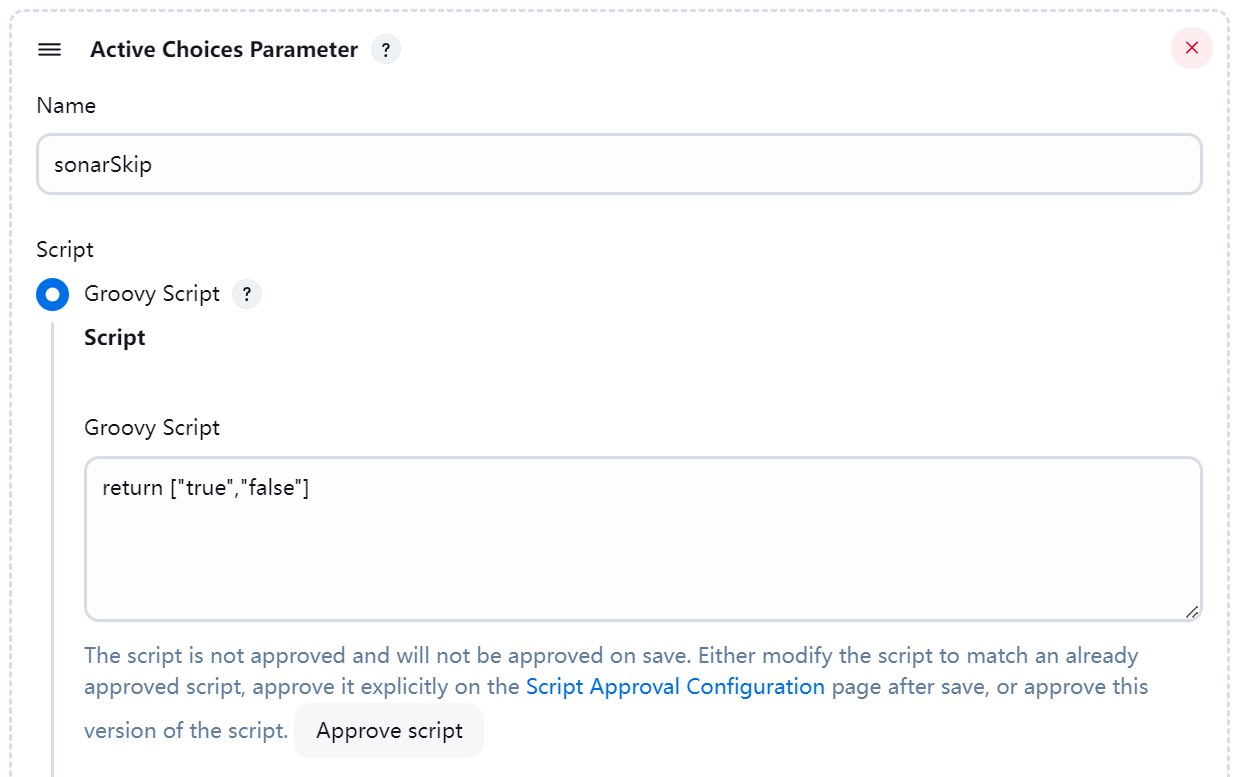Click the hamburger drag handle icon

tap(49, 50)
